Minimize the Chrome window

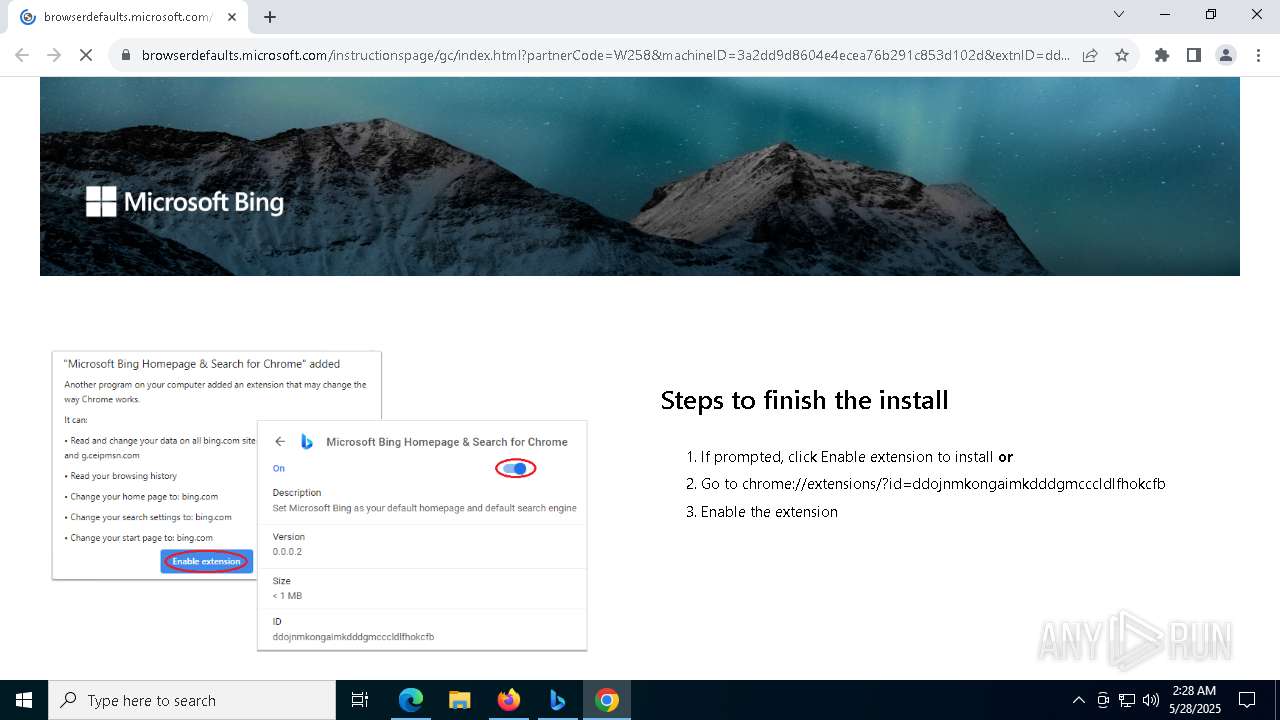click(1165, 14)
